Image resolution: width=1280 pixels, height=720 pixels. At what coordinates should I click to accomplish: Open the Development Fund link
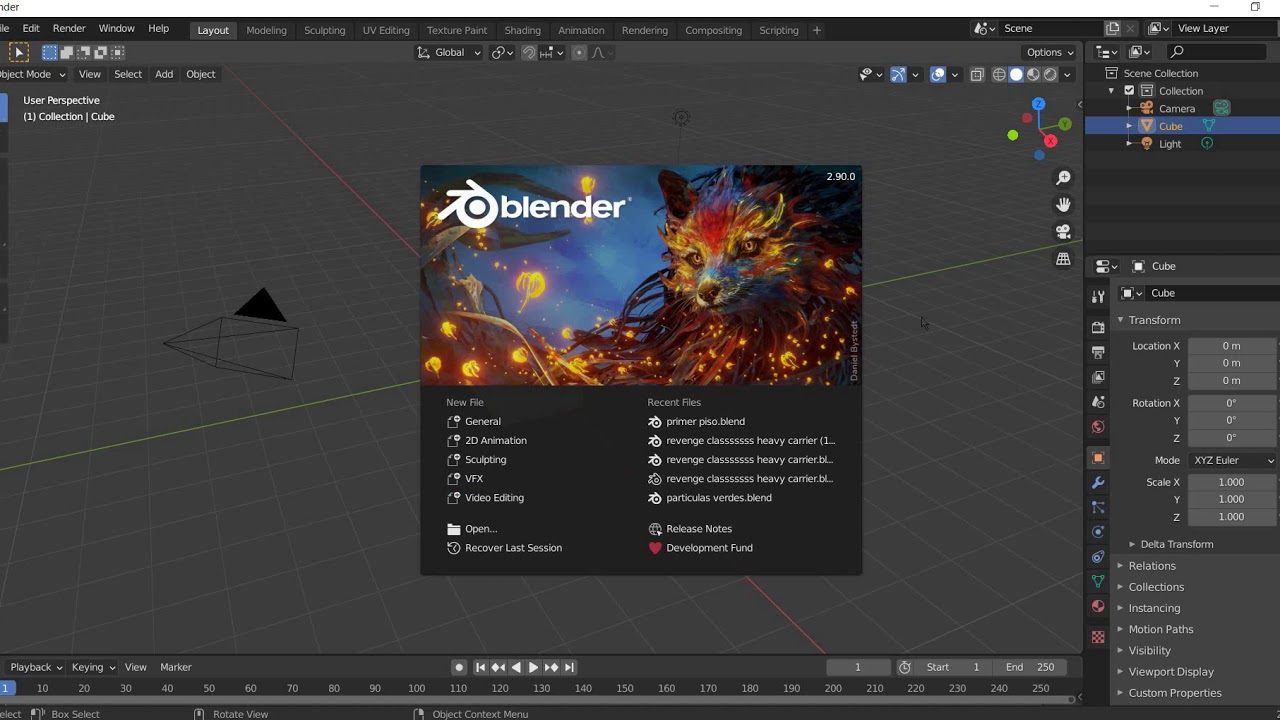click(x=709, y=548)
